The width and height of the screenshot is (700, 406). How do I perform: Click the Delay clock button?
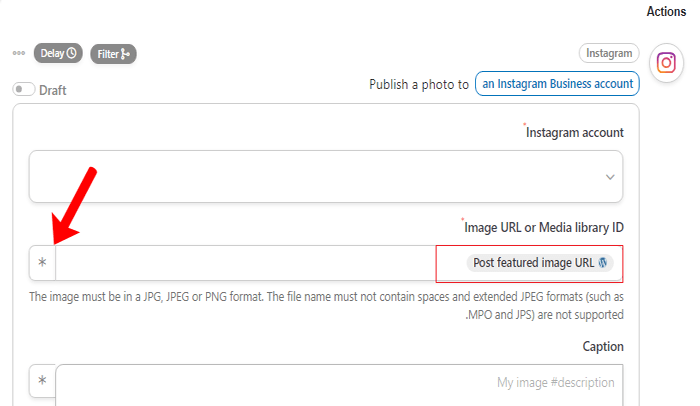(59, 53)
